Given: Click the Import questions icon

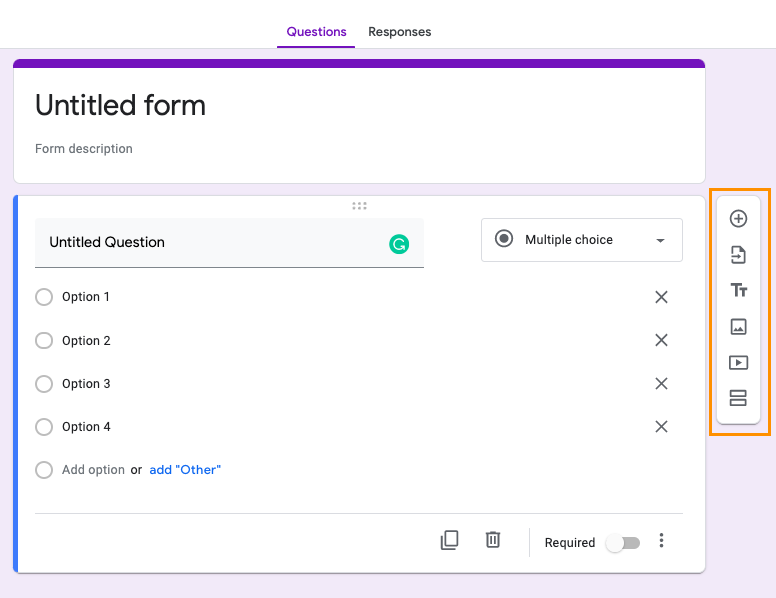Looking at the screenshot, I should [738, 255].
